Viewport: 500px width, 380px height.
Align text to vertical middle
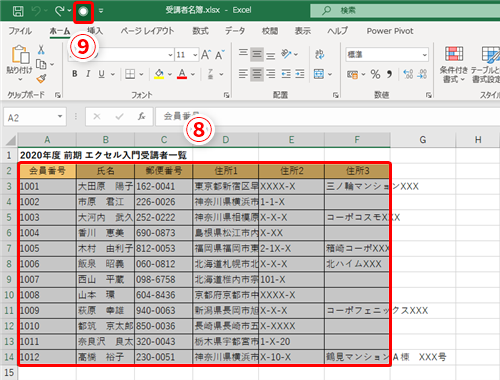pyautogui.click(x=257, y=54)
